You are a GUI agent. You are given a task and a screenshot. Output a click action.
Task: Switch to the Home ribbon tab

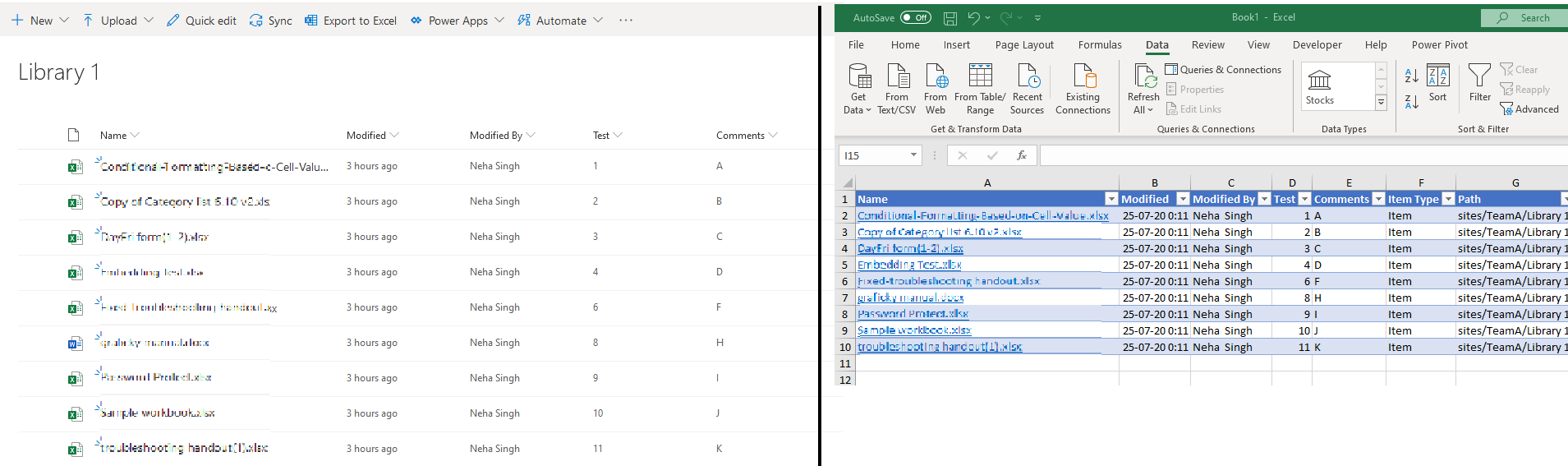click(x=905, y=45)
